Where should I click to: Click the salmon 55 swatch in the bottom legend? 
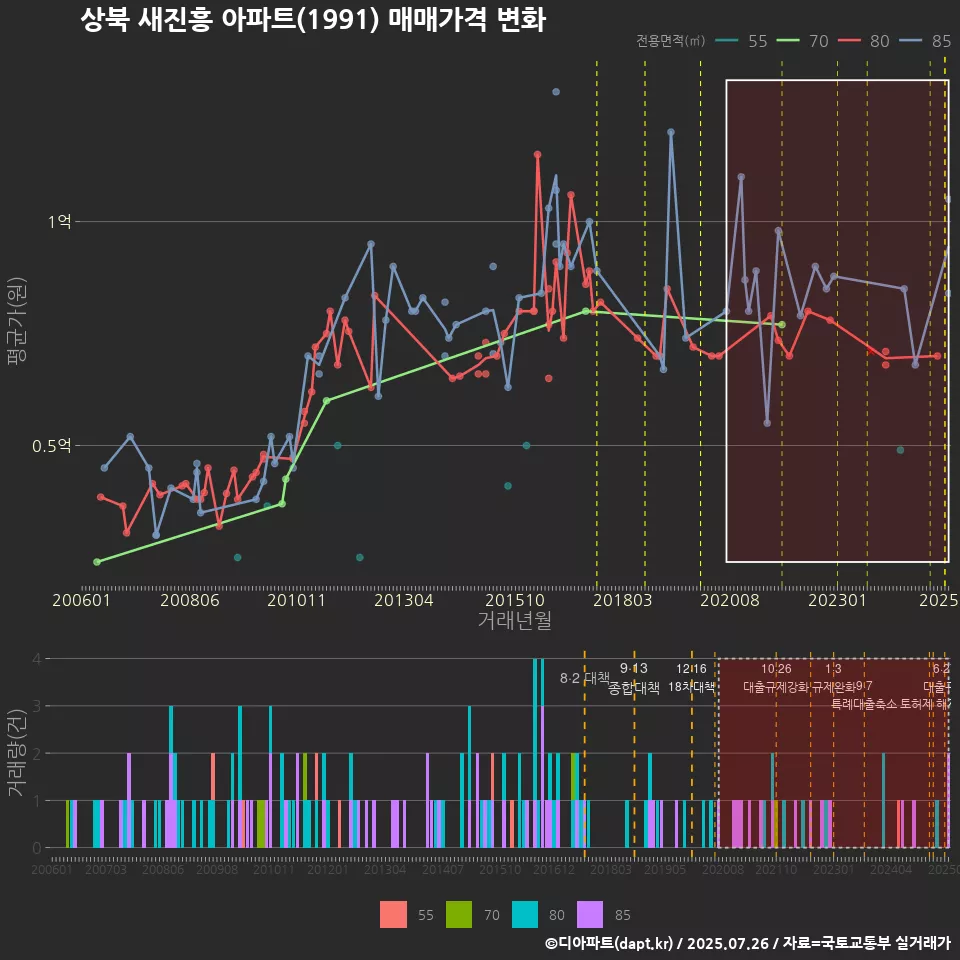point(393,915)
